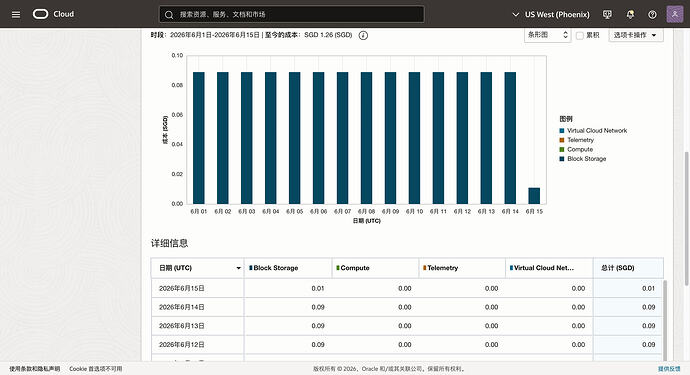
Task: Click the table vertical scrollbar
Action: coord(665,320)
